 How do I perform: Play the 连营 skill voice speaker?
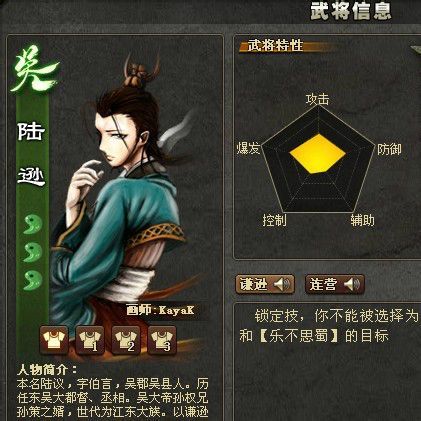(353, 284)
